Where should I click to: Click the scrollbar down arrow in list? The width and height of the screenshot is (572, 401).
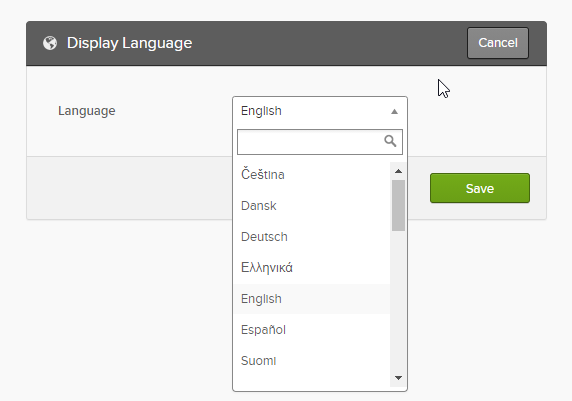pos(398,378)
